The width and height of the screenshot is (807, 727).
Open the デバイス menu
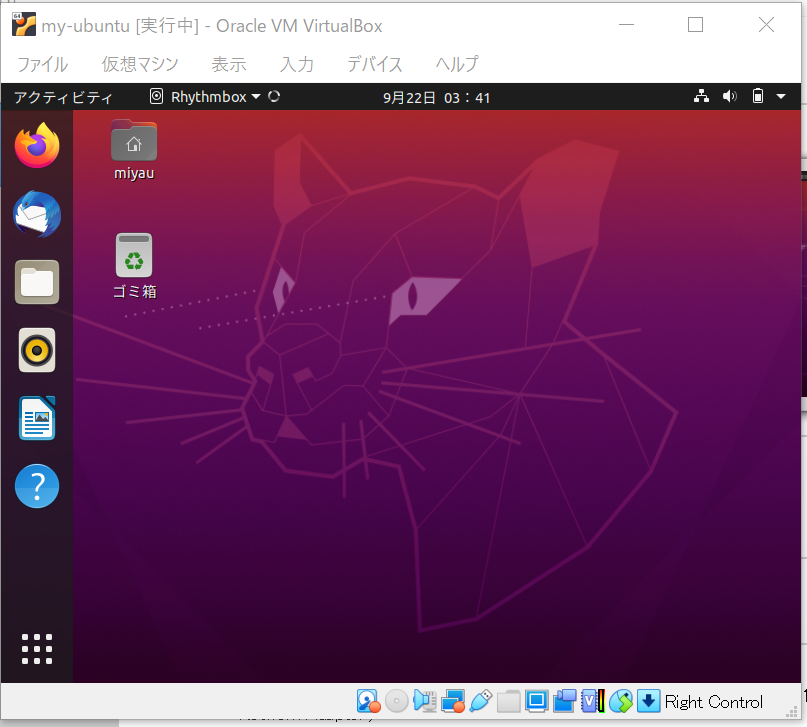click(x=375, y=64)
